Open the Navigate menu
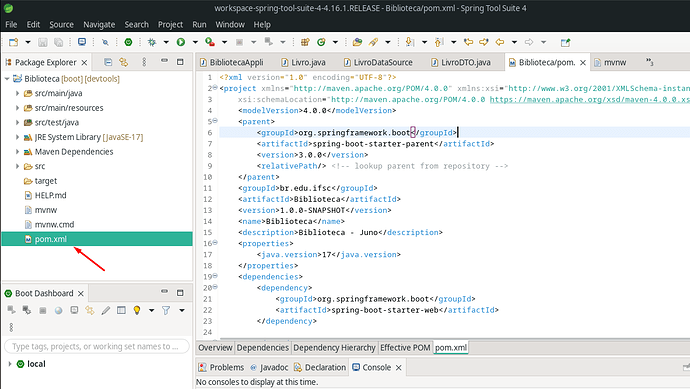The image size is (690, 389). (99, 24)
